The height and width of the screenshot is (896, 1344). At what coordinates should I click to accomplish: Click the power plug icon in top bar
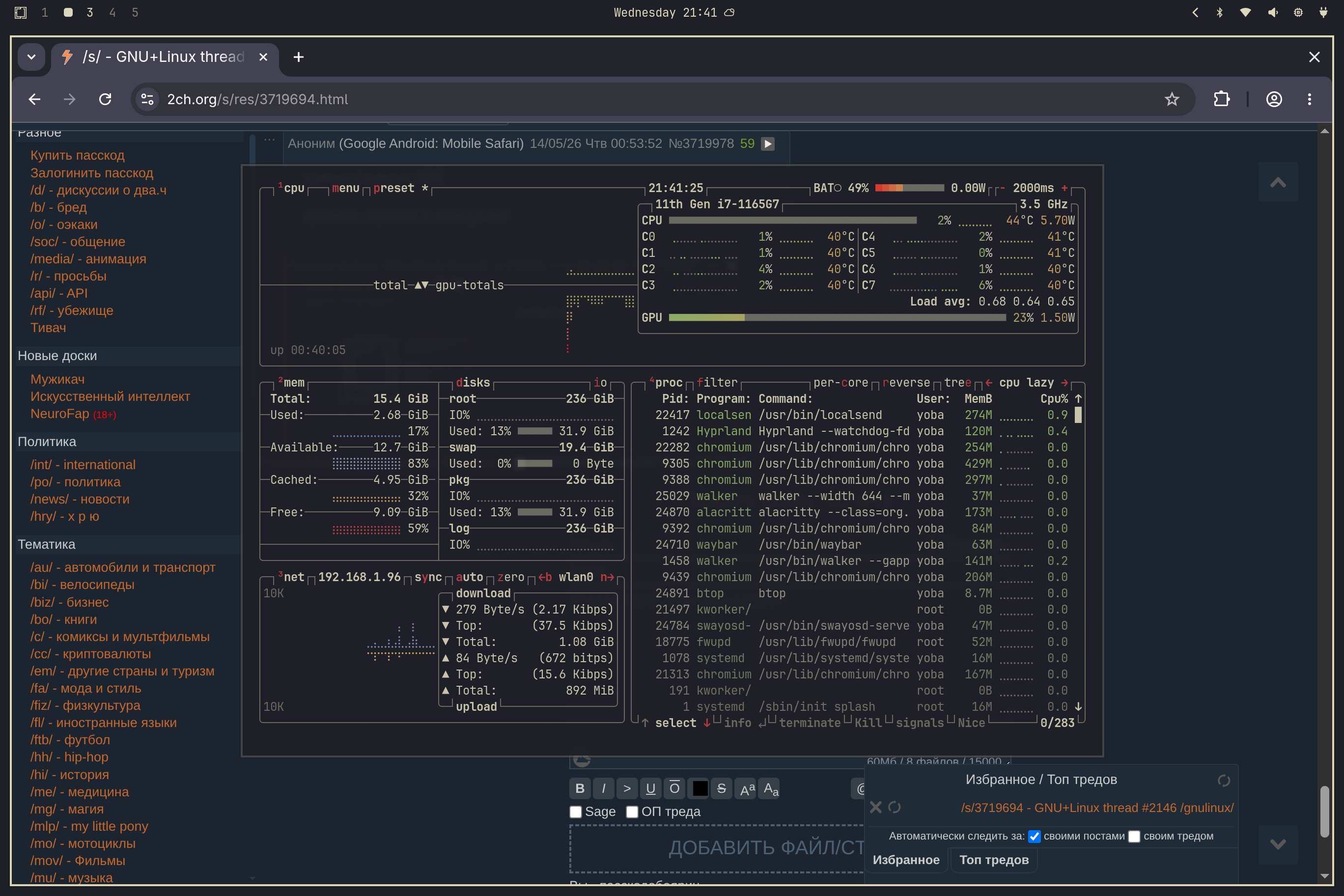point(1323,13)
